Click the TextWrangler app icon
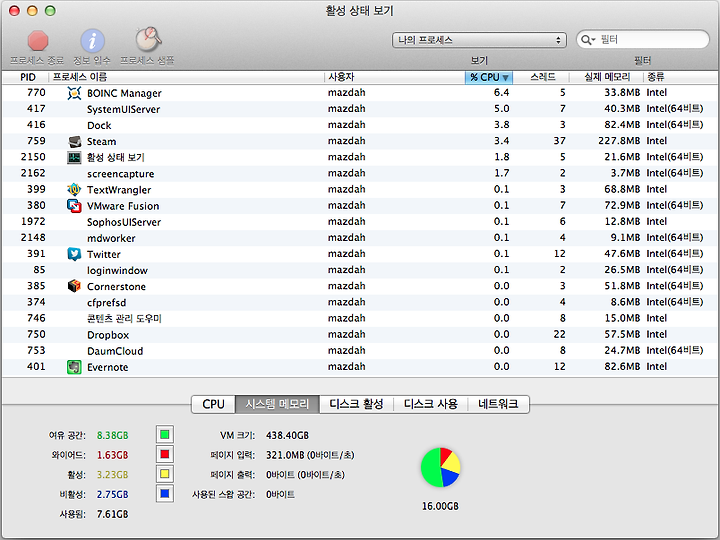The width and height of the screenshot is (720, 540). point(74,190)
